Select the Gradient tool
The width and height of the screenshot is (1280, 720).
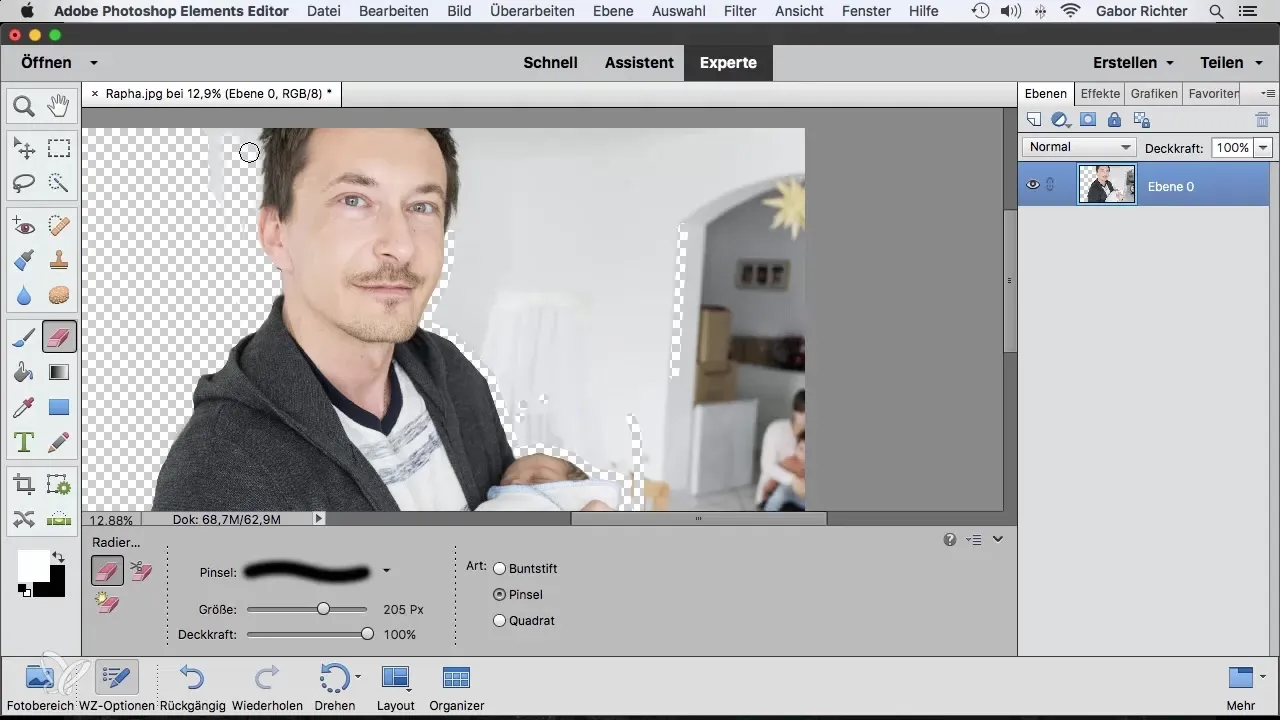click(x=59, y=372)
